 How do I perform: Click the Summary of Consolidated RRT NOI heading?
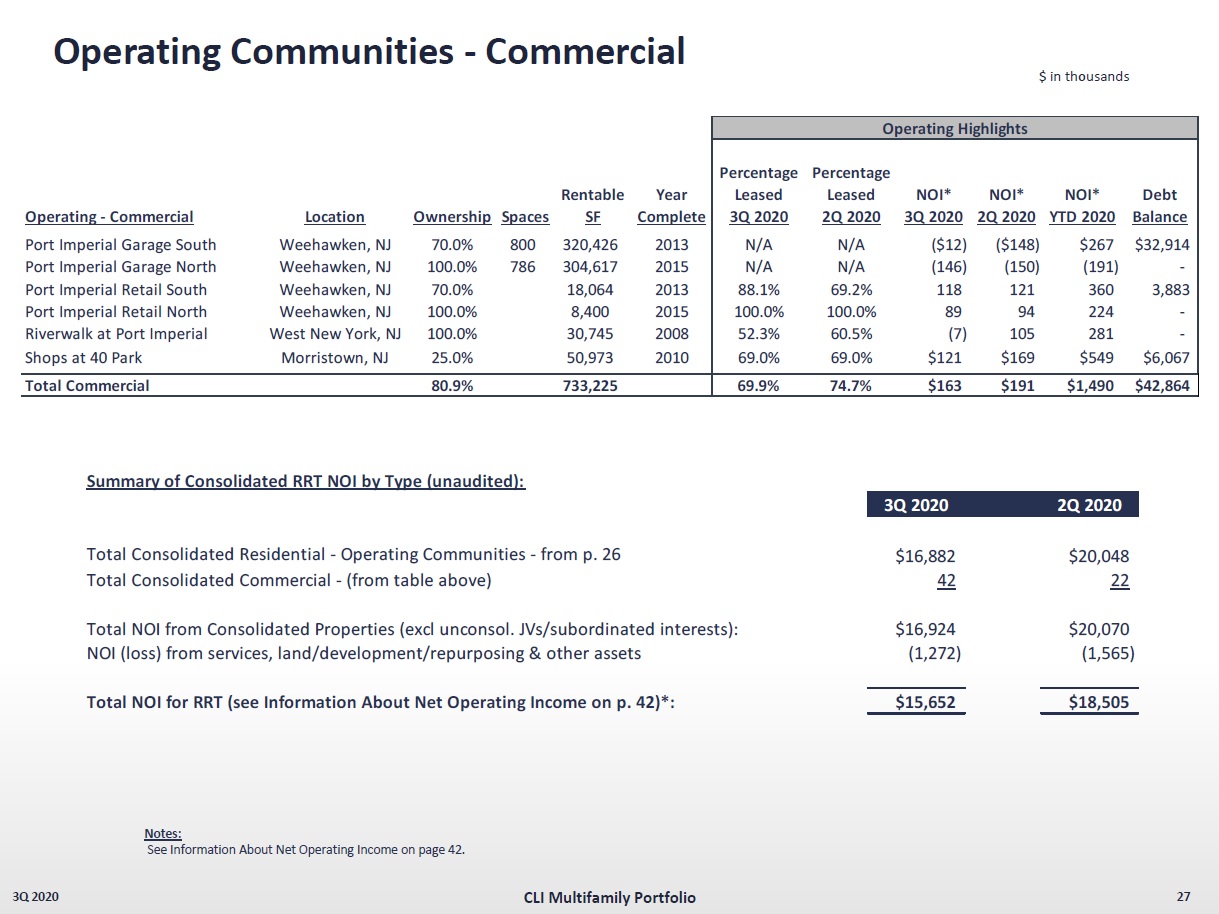306,482
